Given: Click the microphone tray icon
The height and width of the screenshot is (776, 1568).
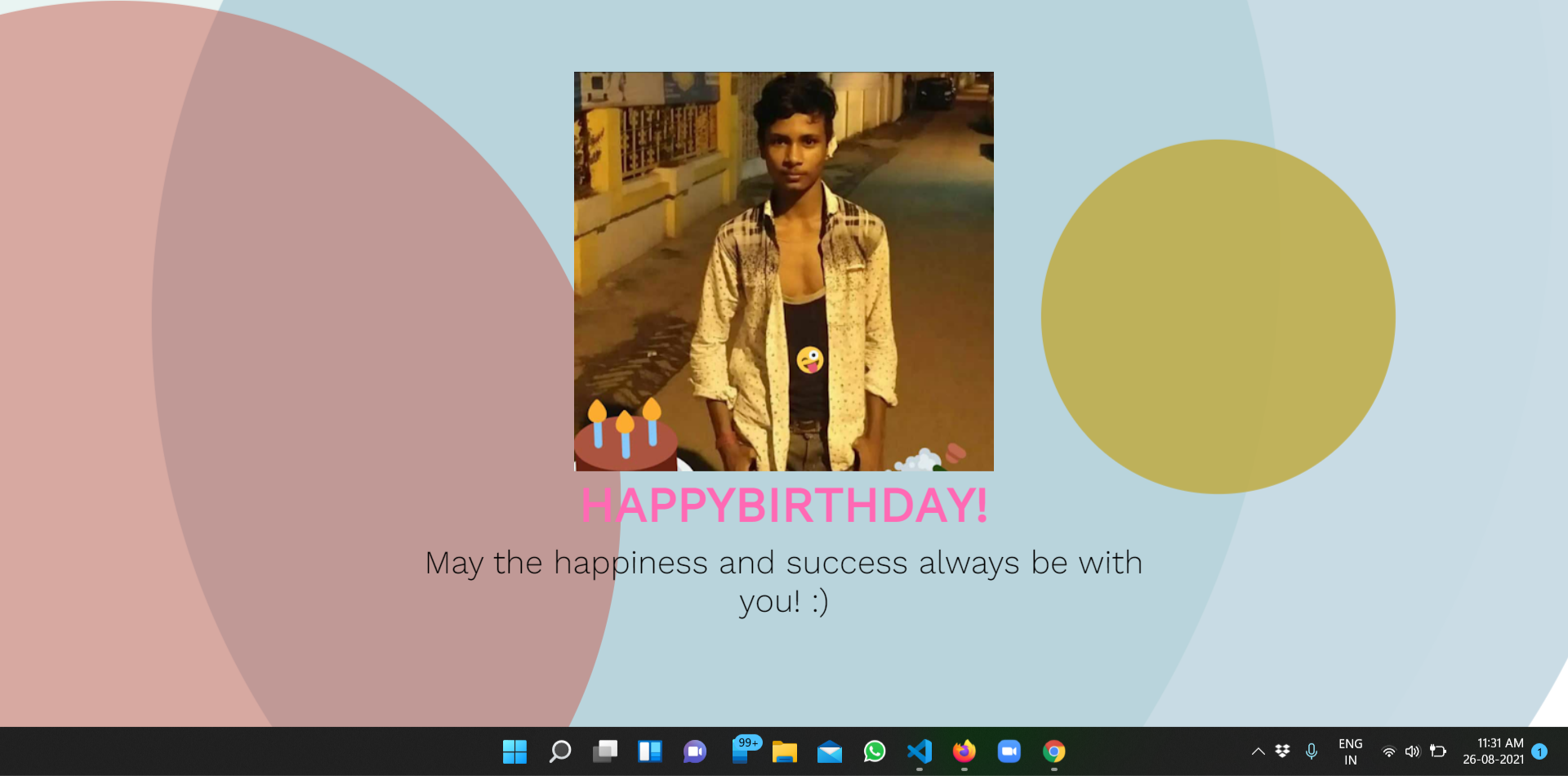Looking at the screenshot, I should coord(1312,751).
